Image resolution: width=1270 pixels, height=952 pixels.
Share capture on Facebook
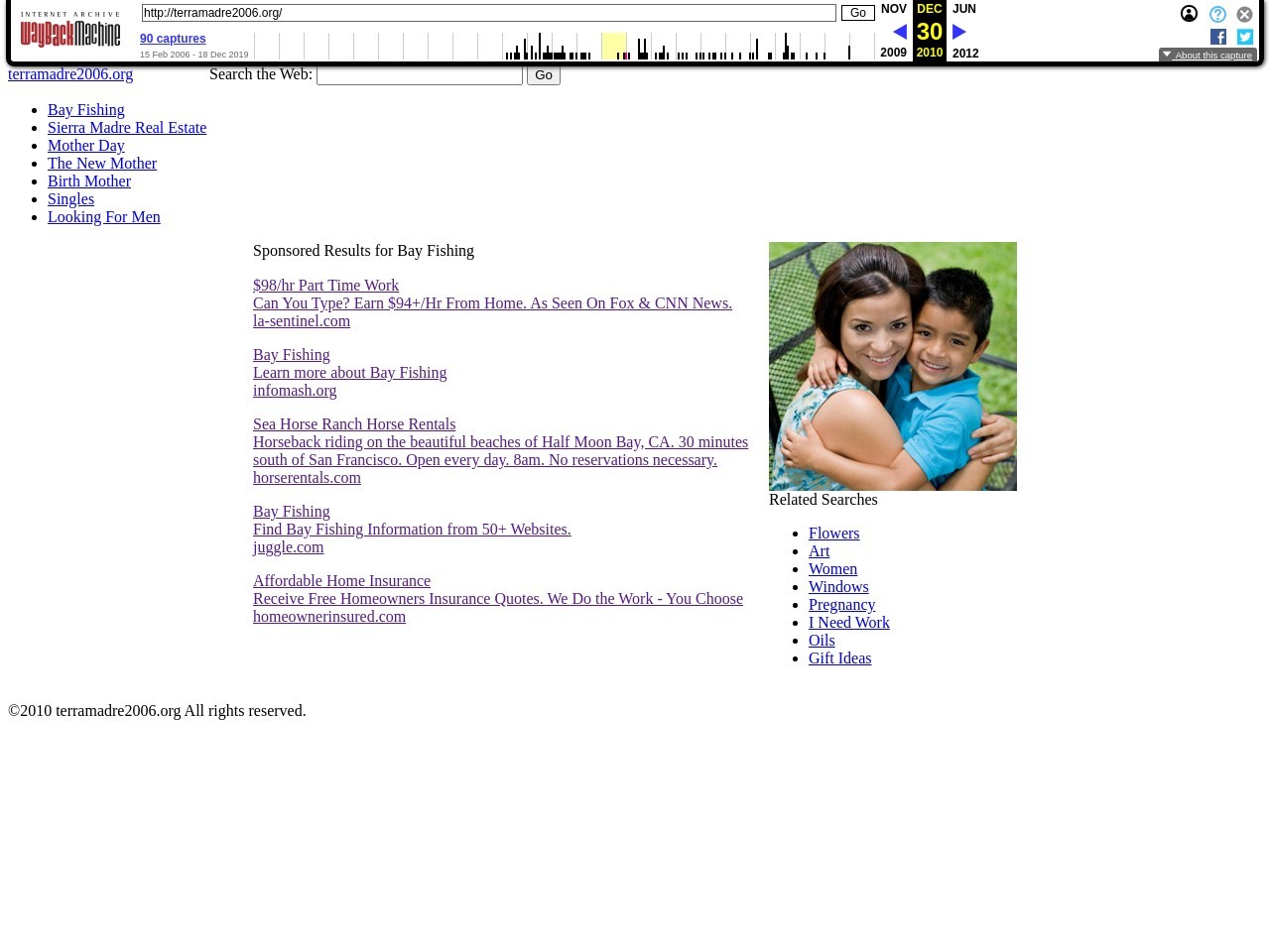tap(1218, 37)
